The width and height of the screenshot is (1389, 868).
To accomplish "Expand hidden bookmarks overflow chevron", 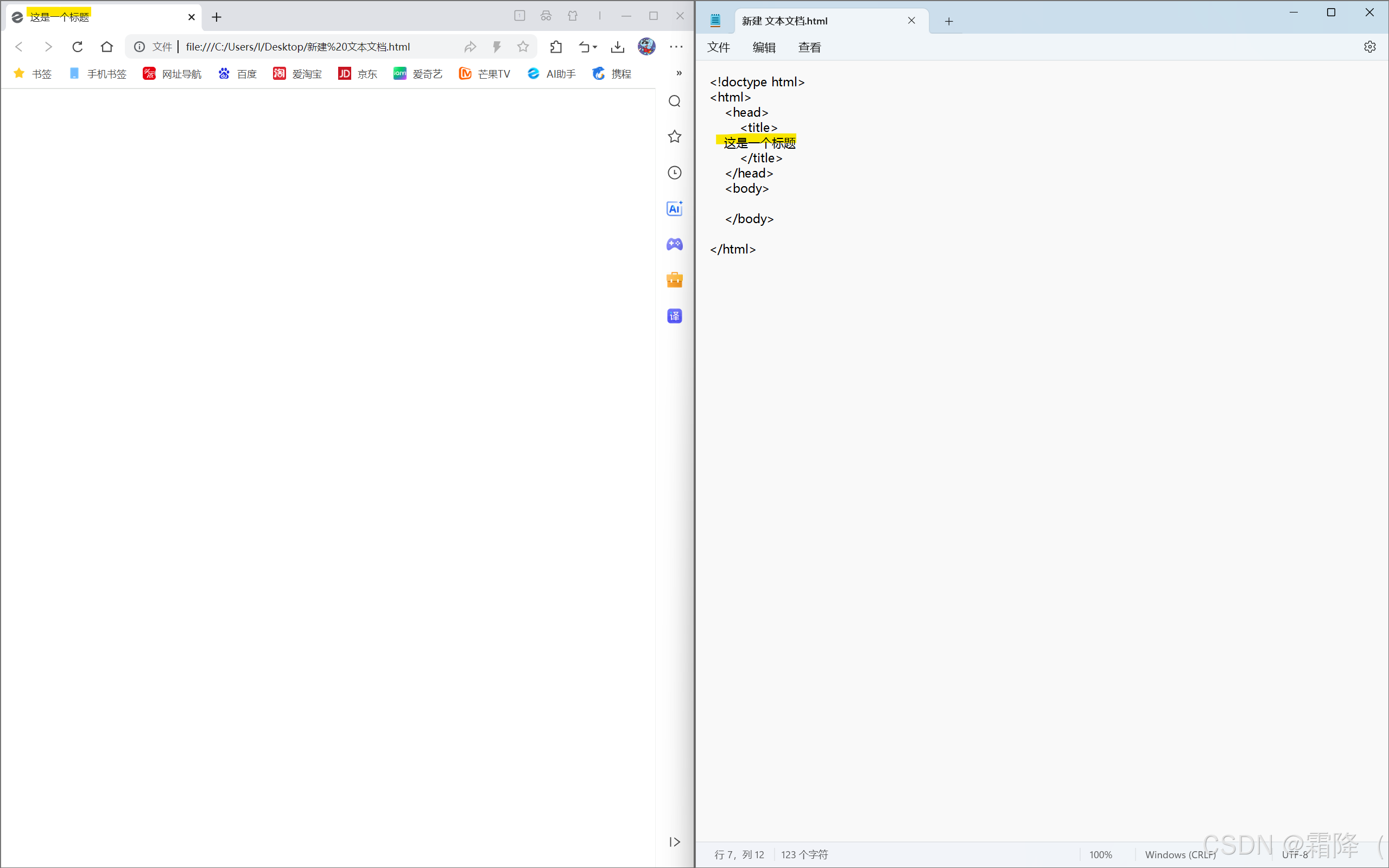I will (x=679, y=73).
